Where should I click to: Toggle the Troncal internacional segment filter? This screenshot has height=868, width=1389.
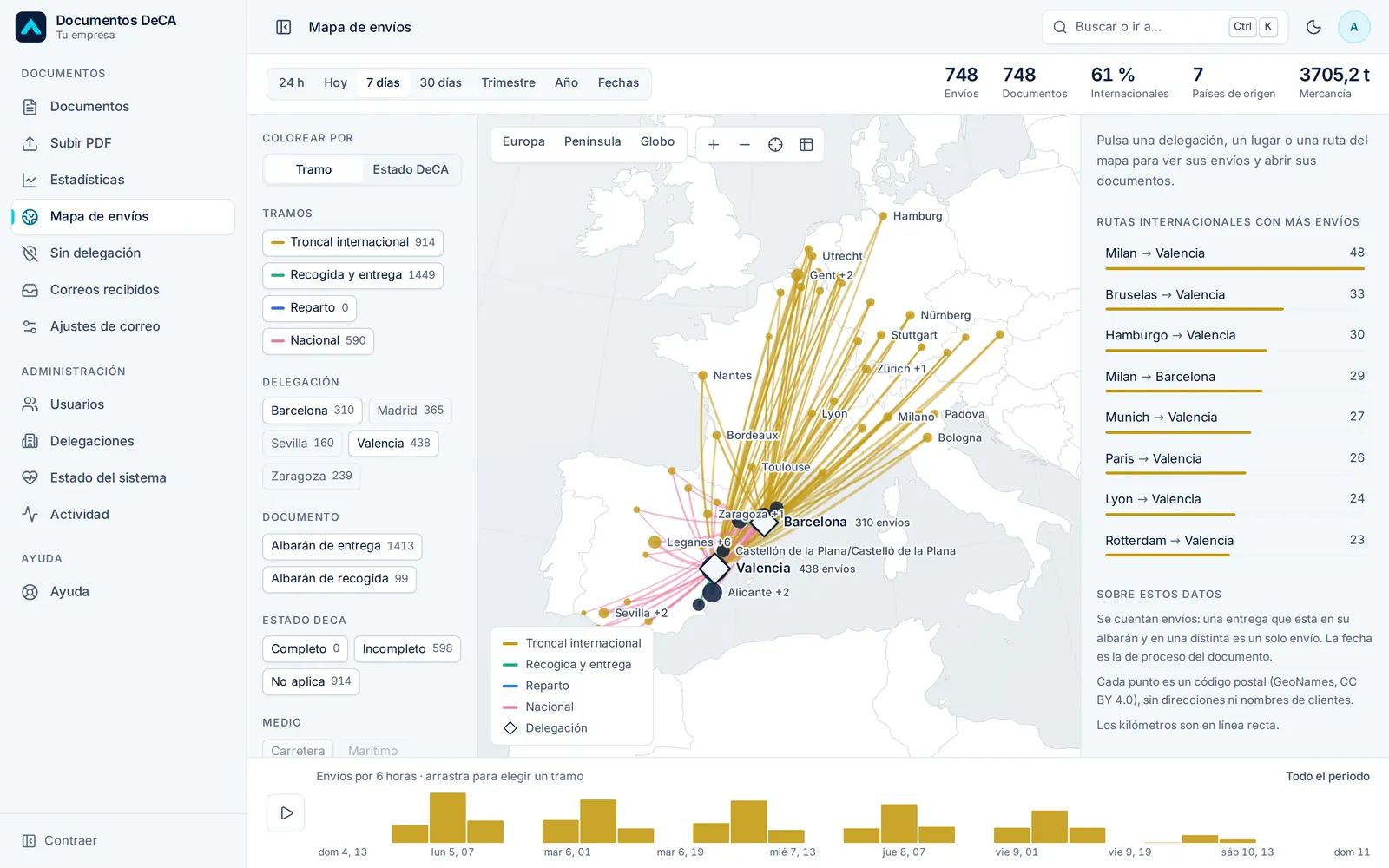(x=352, y=242)
